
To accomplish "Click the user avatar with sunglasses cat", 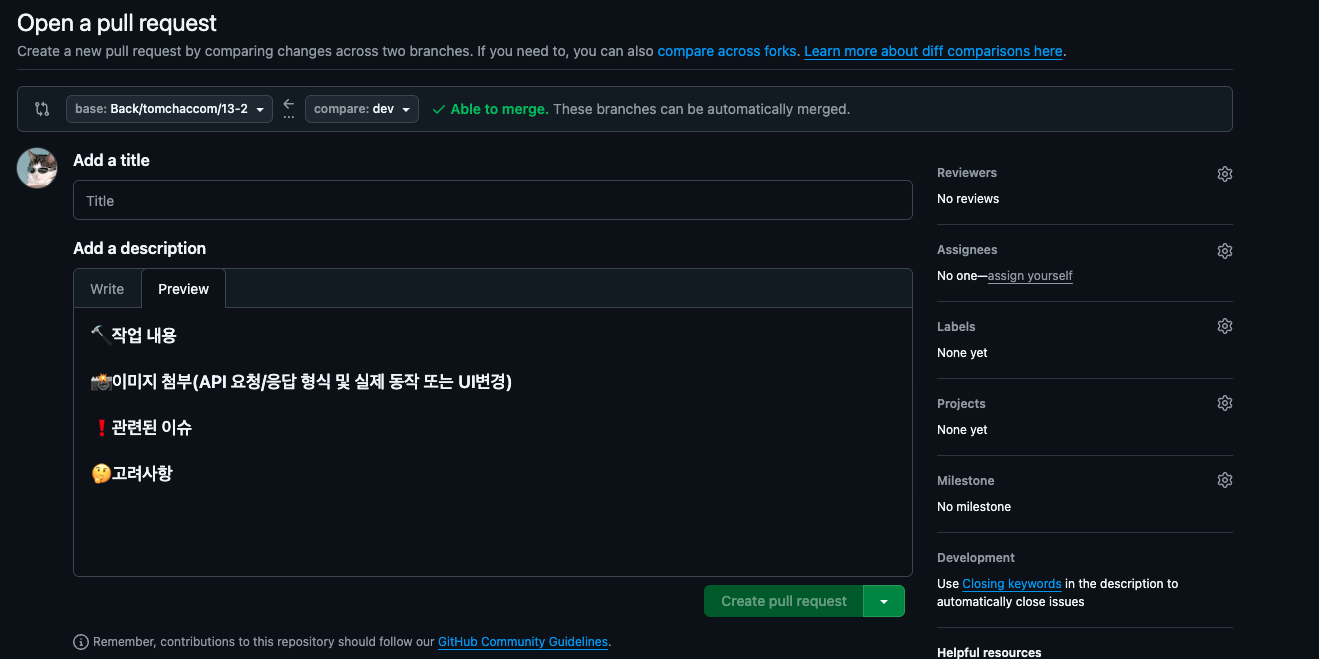I will [37, 168].
